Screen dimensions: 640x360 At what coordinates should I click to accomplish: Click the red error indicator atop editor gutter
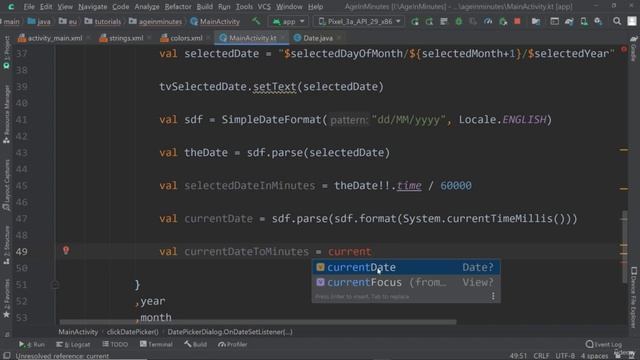point(624,49)
